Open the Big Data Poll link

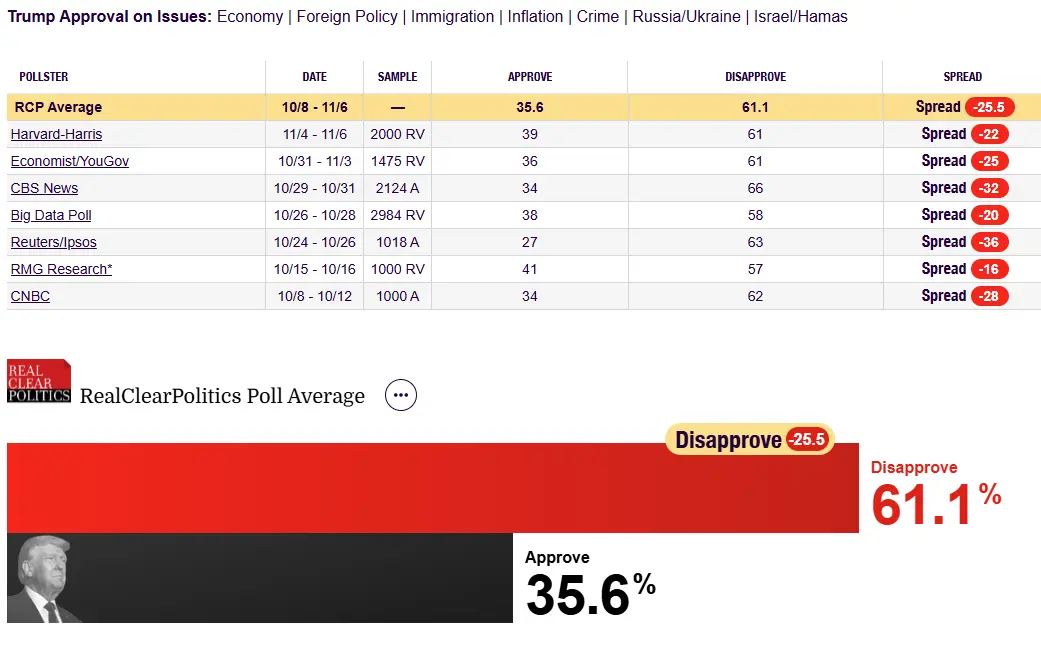pos(51,215)
